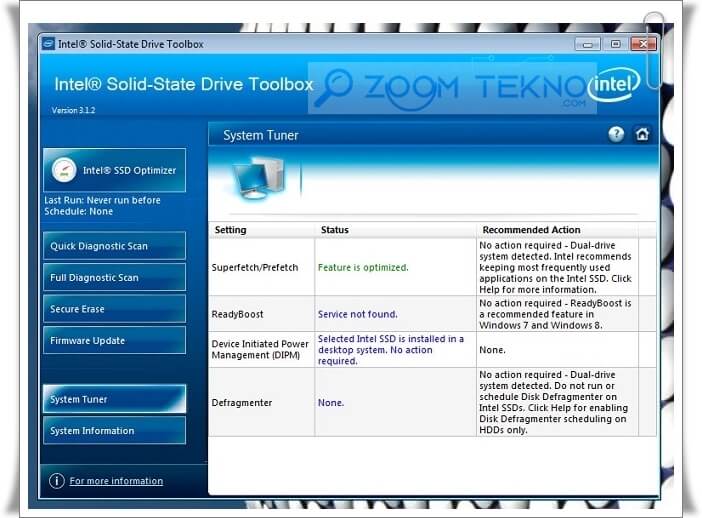Click Defragmenter recommended action text
702x518 pixels.
pyautogui.click(x=553, y=402)
